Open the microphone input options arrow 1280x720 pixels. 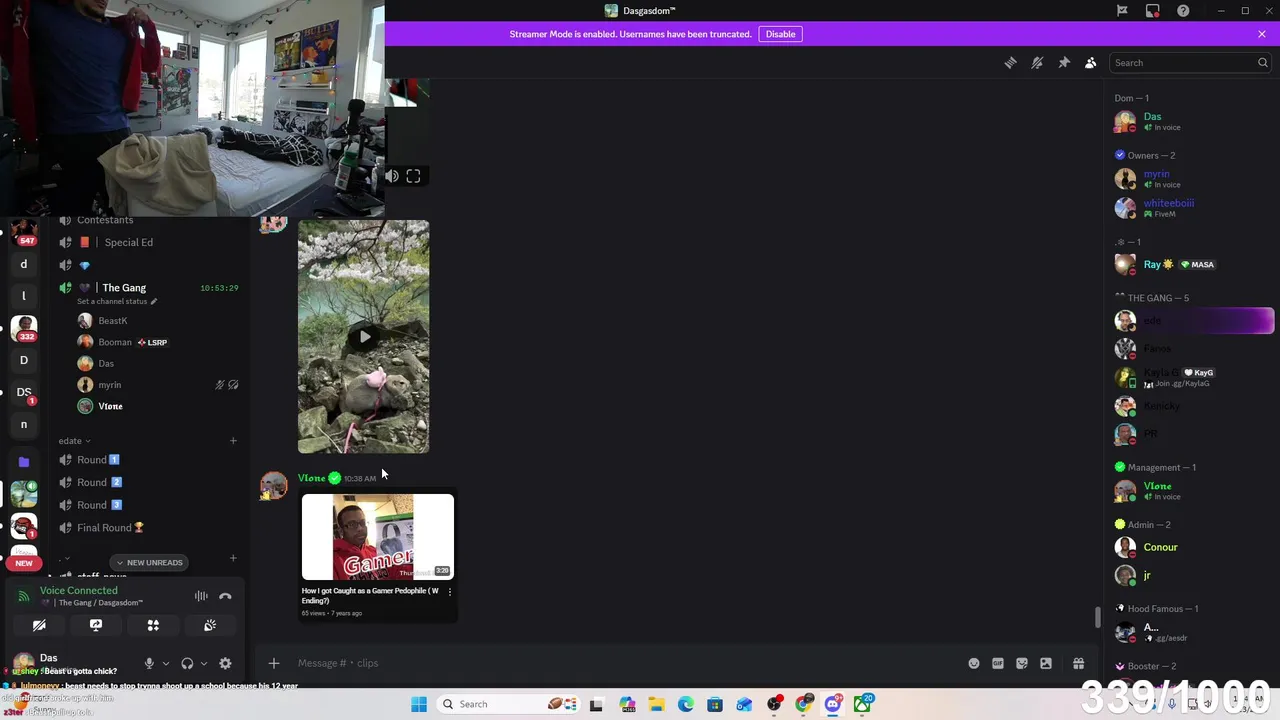coord(166,663)
